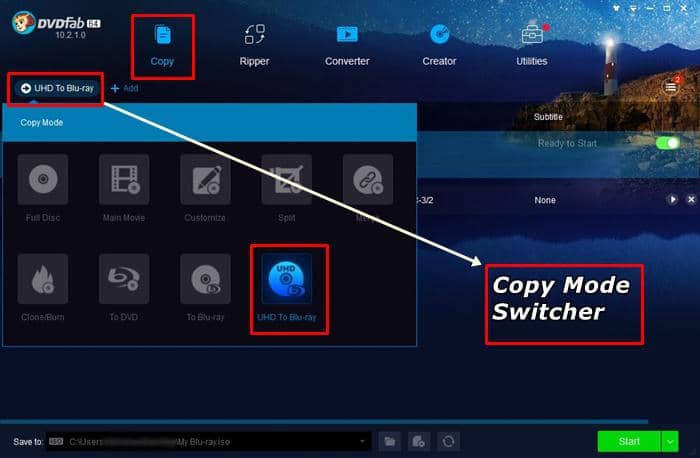700x458 pixels.
Task: Pick the Clone/Burn copy mode
Action: point(43,288)
